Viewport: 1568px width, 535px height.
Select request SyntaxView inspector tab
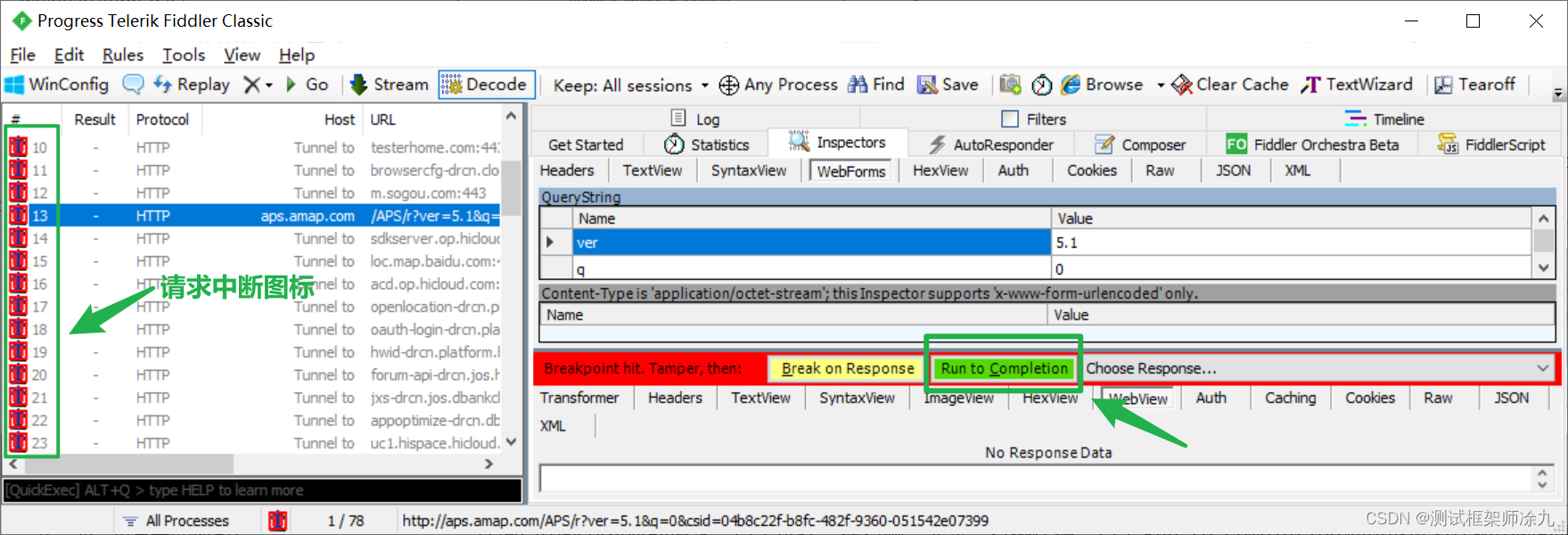(749, 170)
